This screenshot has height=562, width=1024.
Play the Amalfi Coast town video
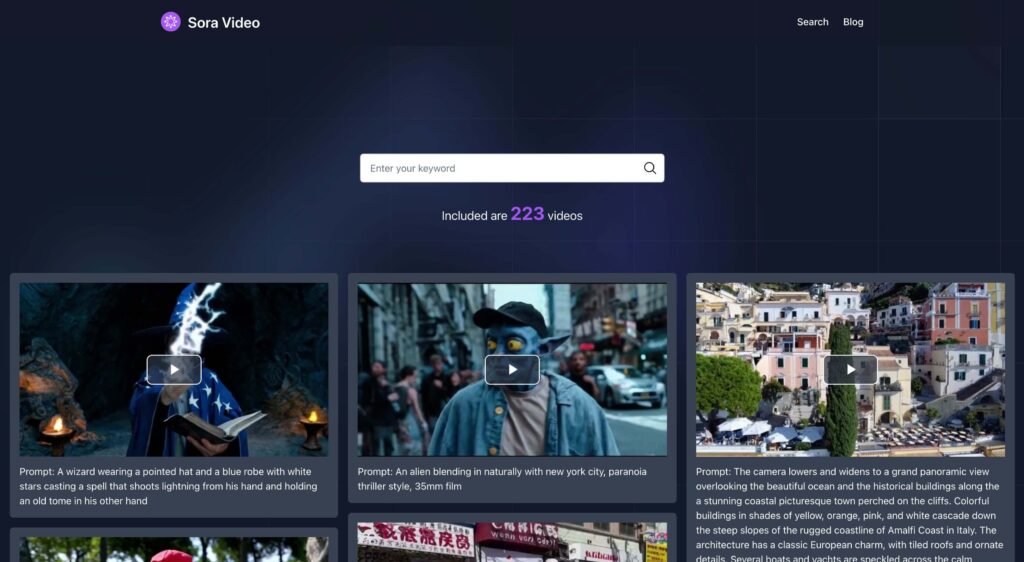click(850, 370)
